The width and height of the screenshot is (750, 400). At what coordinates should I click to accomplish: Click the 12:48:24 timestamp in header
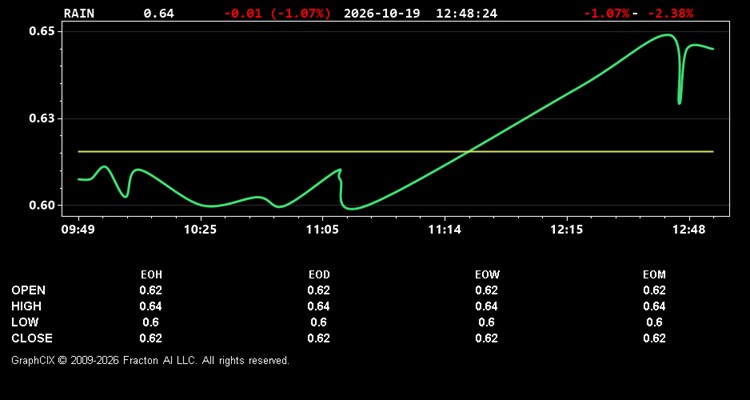466,13
